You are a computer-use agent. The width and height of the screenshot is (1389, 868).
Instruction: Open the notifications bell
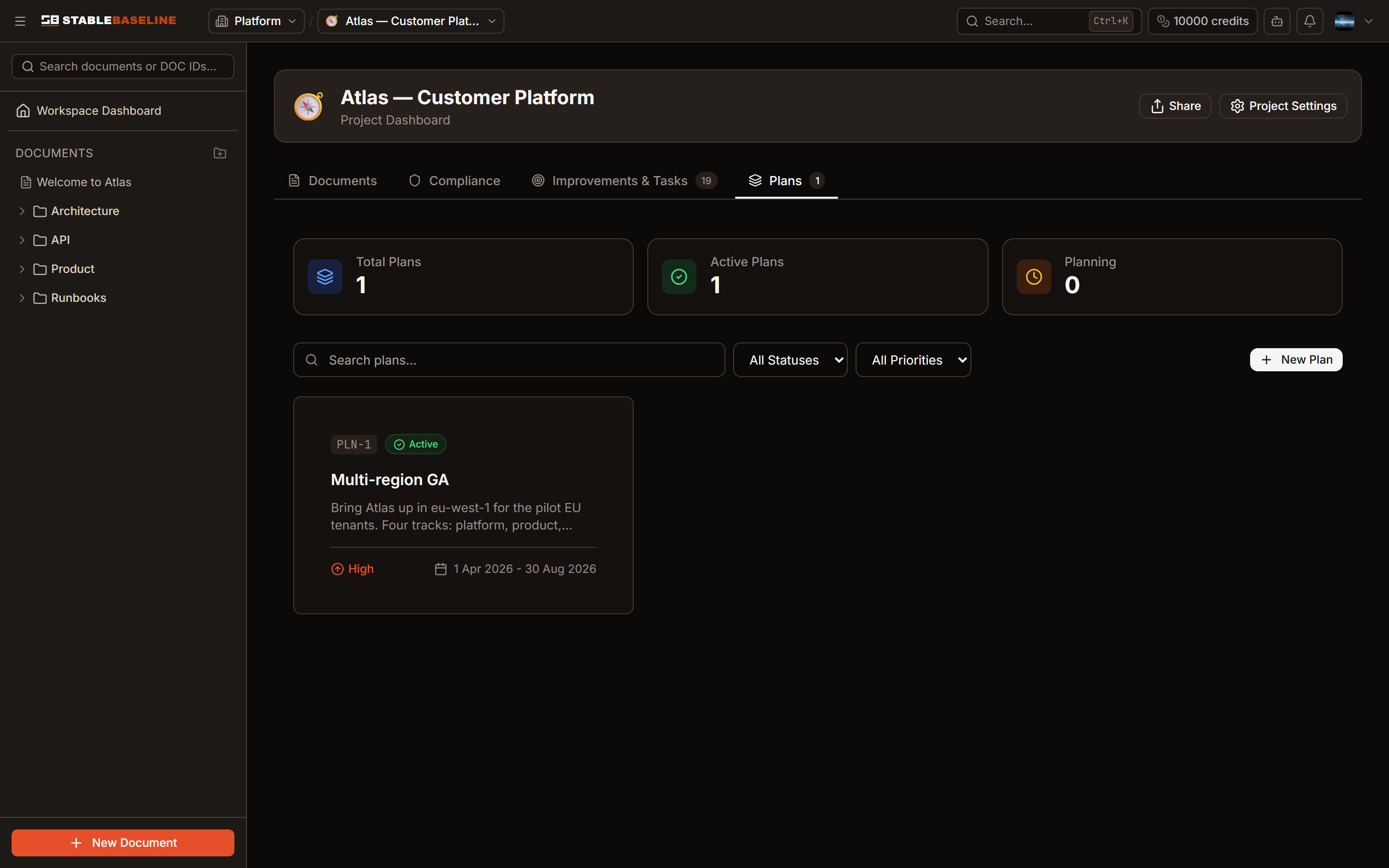click(x=1309, y=21)
